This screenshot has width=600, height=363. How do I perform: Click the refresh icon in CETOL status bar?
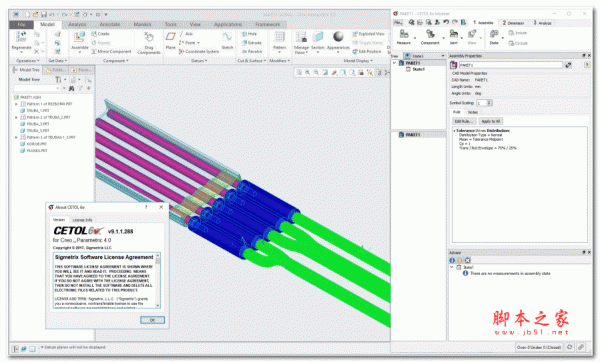point(570,347)
